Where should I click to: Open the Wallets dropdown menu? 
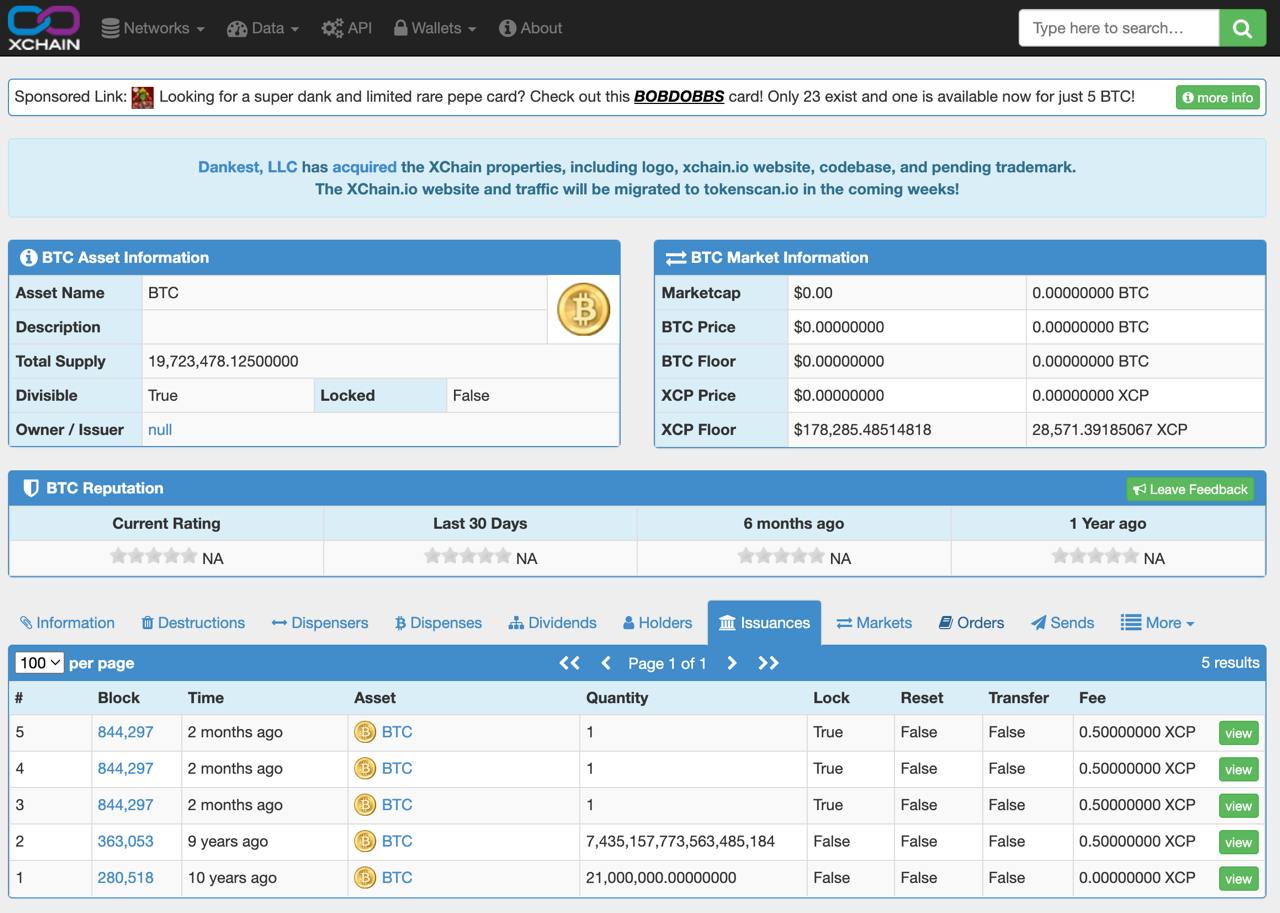435,28
